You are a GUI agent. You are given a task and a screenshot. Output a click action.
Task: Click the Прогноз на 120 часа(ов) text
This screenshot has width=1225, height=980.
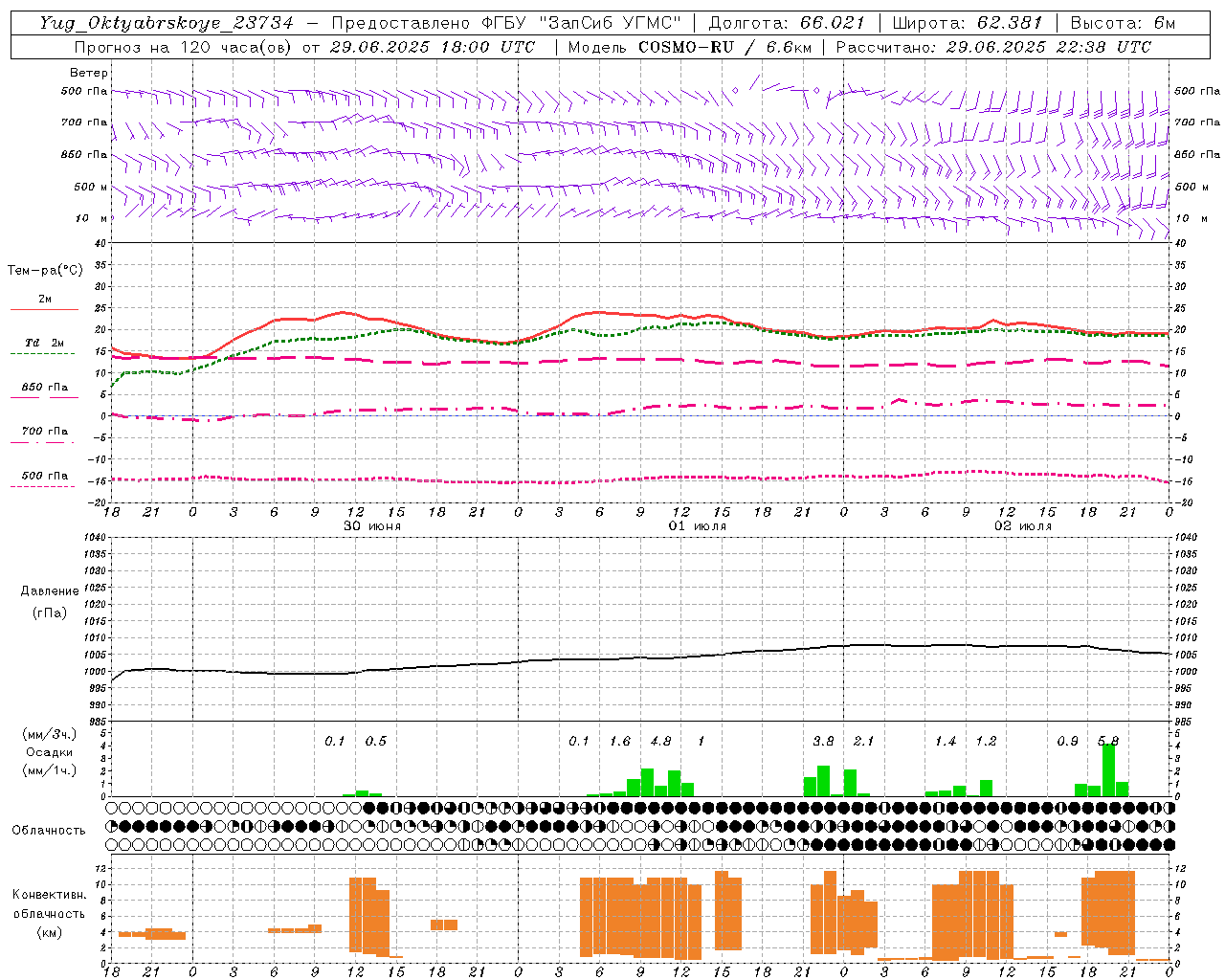[x=185, y=47]
